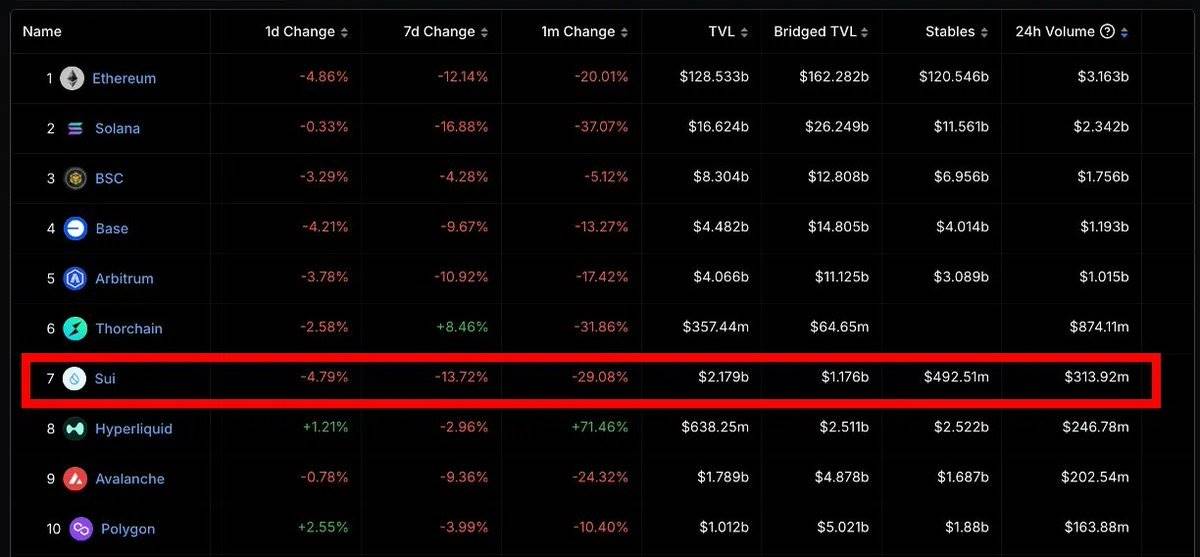Image resolution: width=1200 pixels, height=557 pixels.
Task: Open the Ethereum chain link
Action: click(x=124, y=78)
